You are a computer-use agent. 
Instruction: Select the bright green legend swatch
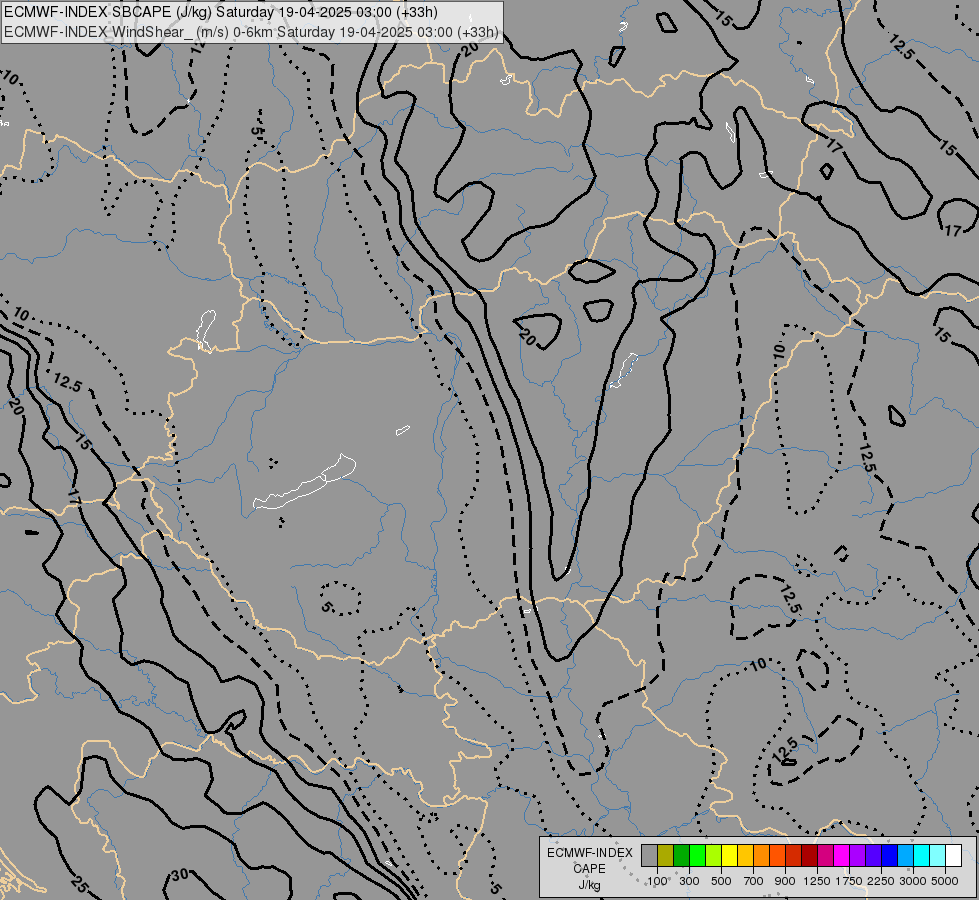coord(697,855)
